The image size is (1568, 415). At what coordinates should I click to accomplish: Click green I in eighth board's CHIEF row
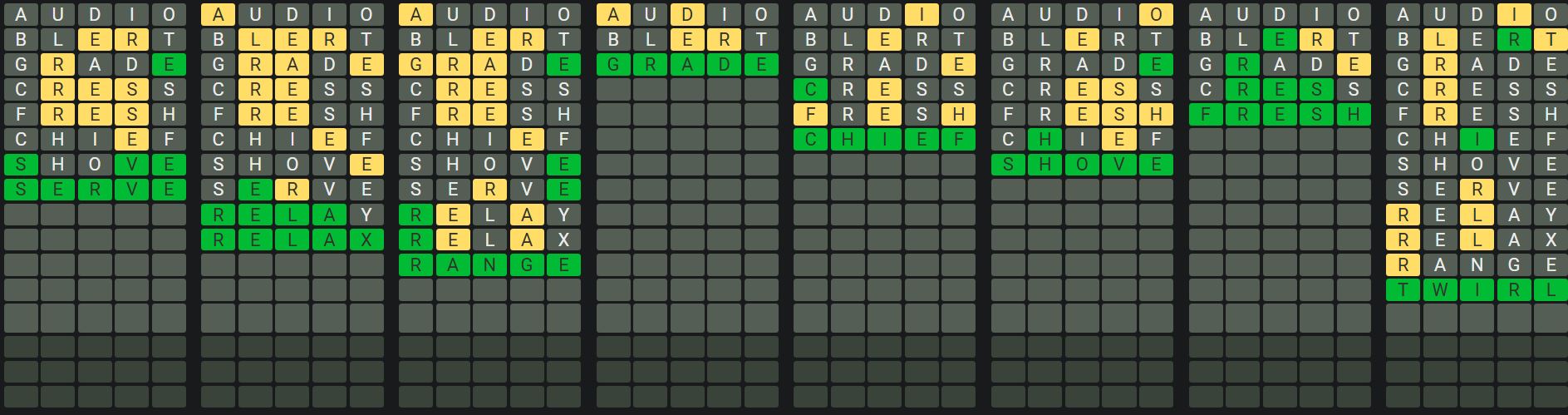1477,140
